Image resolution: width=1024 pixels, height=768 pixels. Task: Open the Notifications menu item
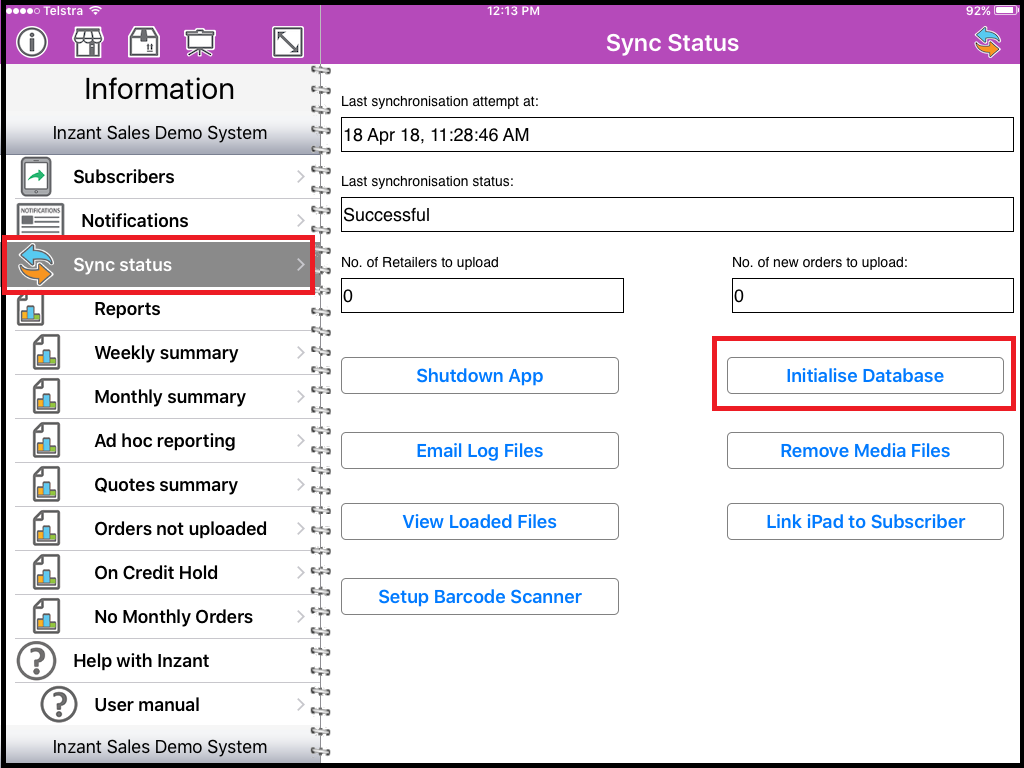tap(161, 220)
